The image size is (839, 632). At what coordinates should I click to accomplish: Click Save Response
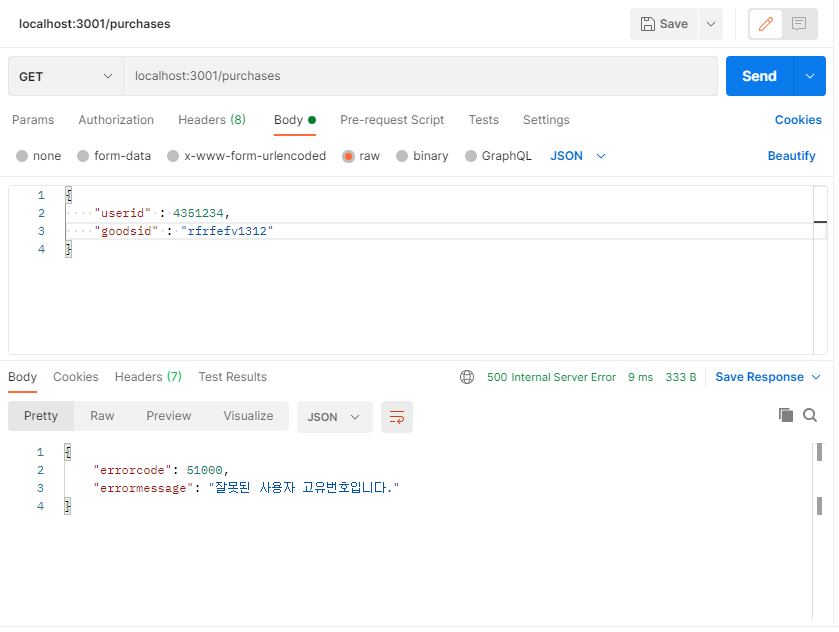pos(759,377)
